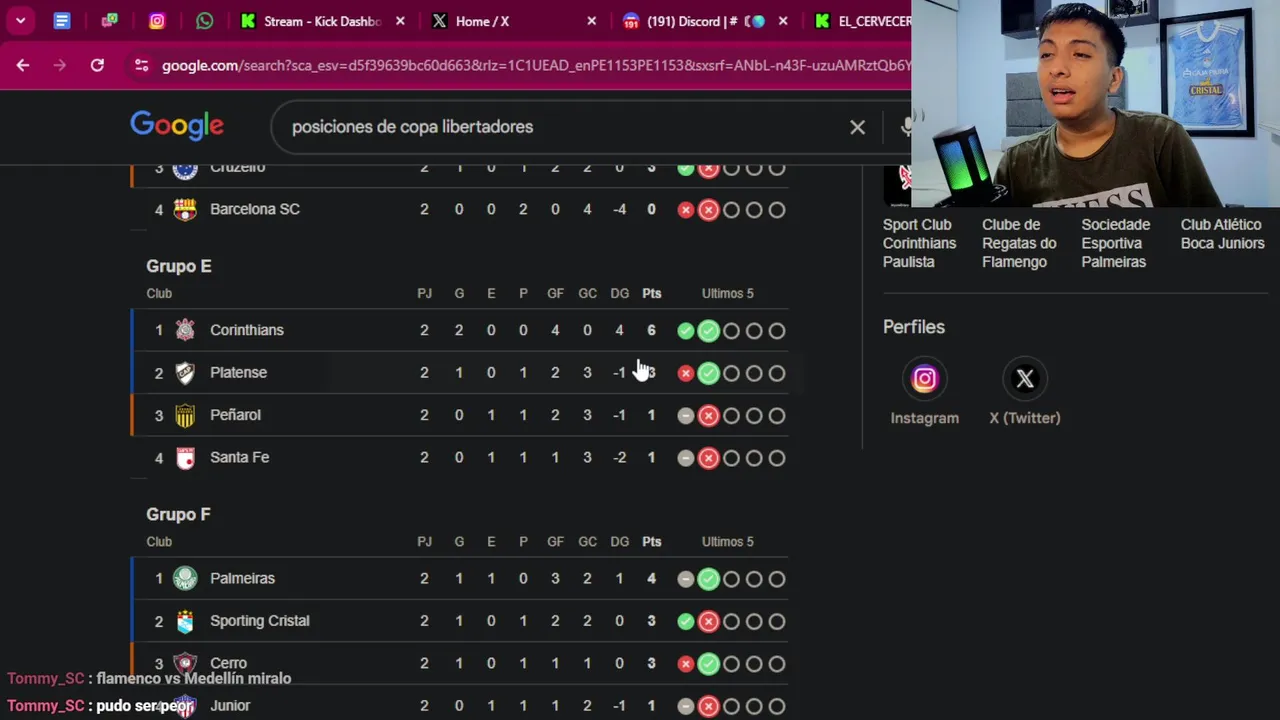Select the Santa Fe team name

click(239, 457)
